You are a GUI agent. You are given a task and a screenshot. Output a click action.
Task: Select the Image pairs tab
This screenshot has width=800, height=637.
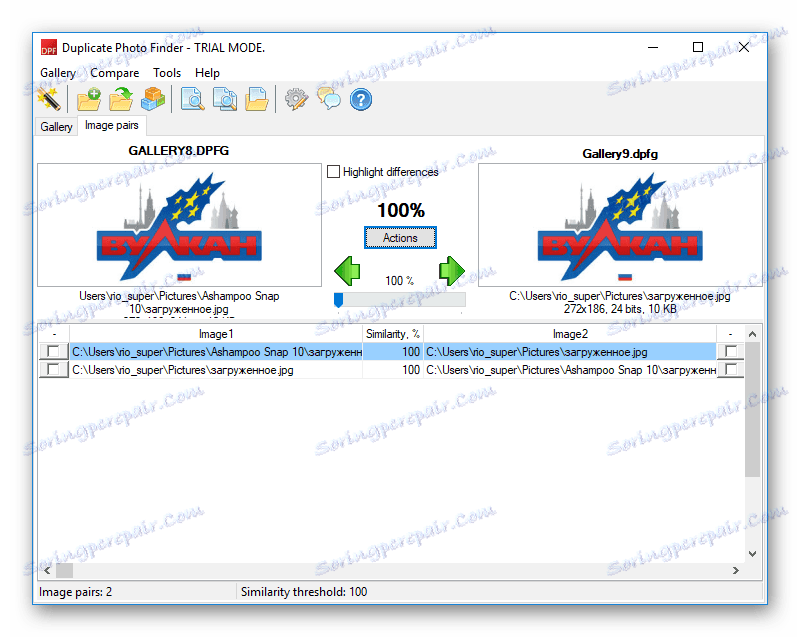112,125
